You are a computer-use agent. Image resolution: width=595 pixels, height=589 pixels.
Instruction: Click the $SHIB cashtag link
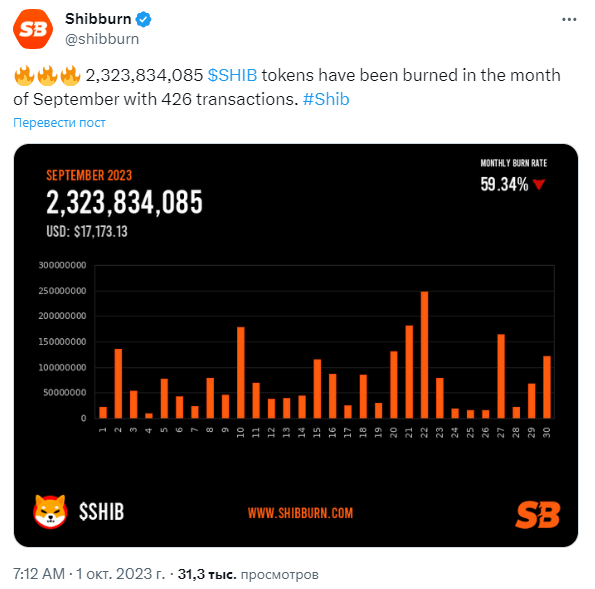232,75
